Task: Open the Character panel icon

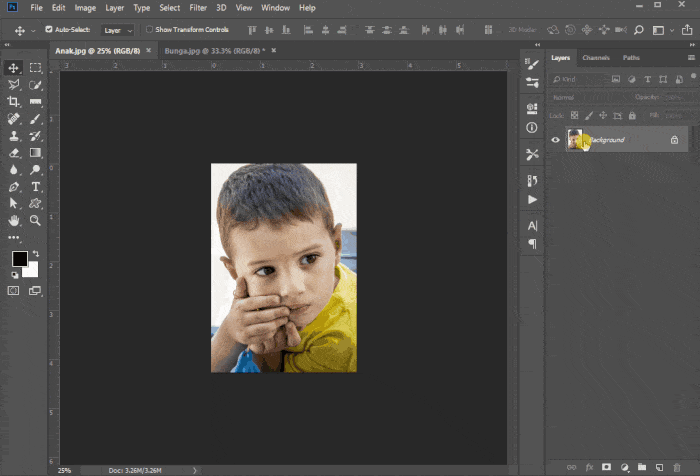Action: coord(532,225)
